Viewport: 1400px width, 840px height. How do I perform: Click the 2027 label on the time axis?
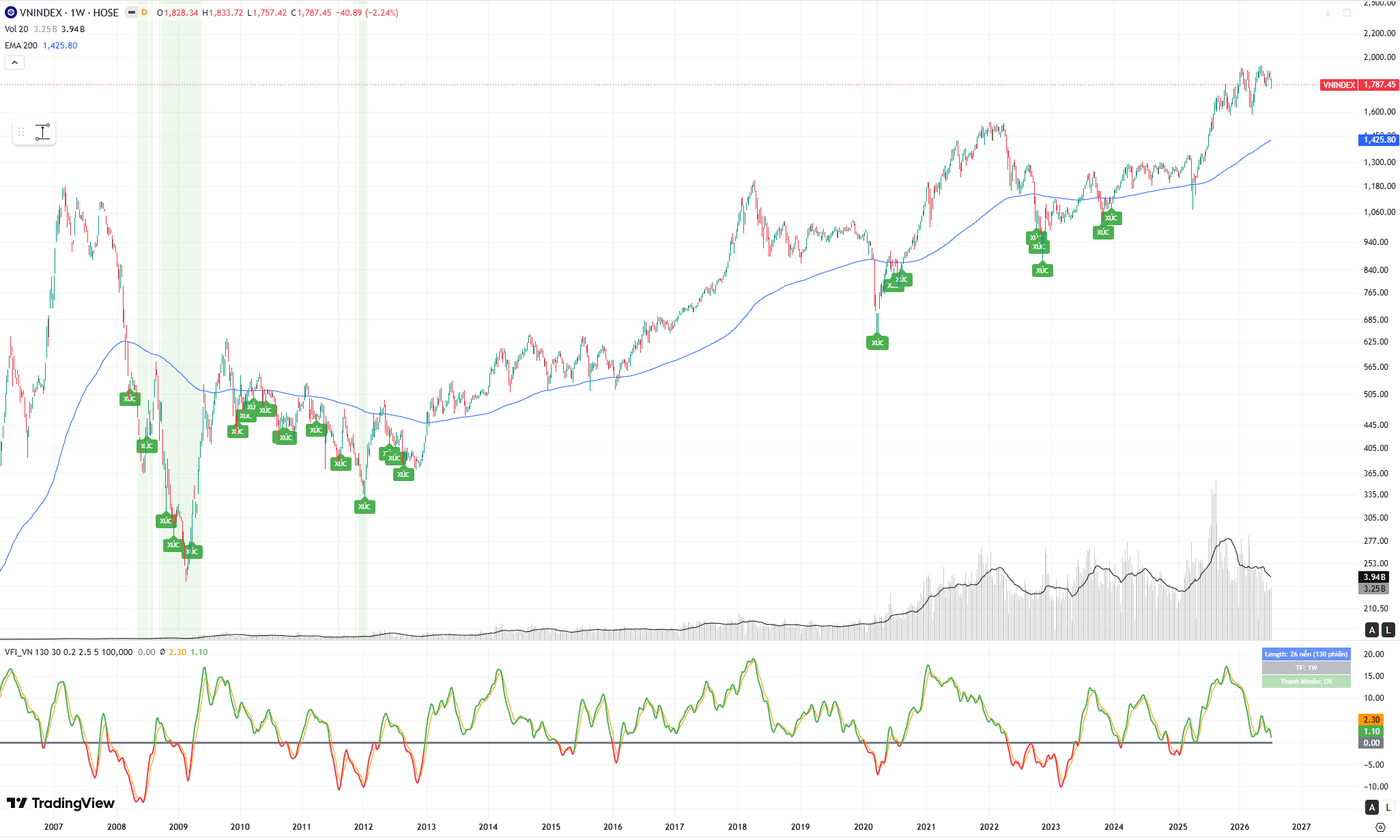click(1302, 827)
